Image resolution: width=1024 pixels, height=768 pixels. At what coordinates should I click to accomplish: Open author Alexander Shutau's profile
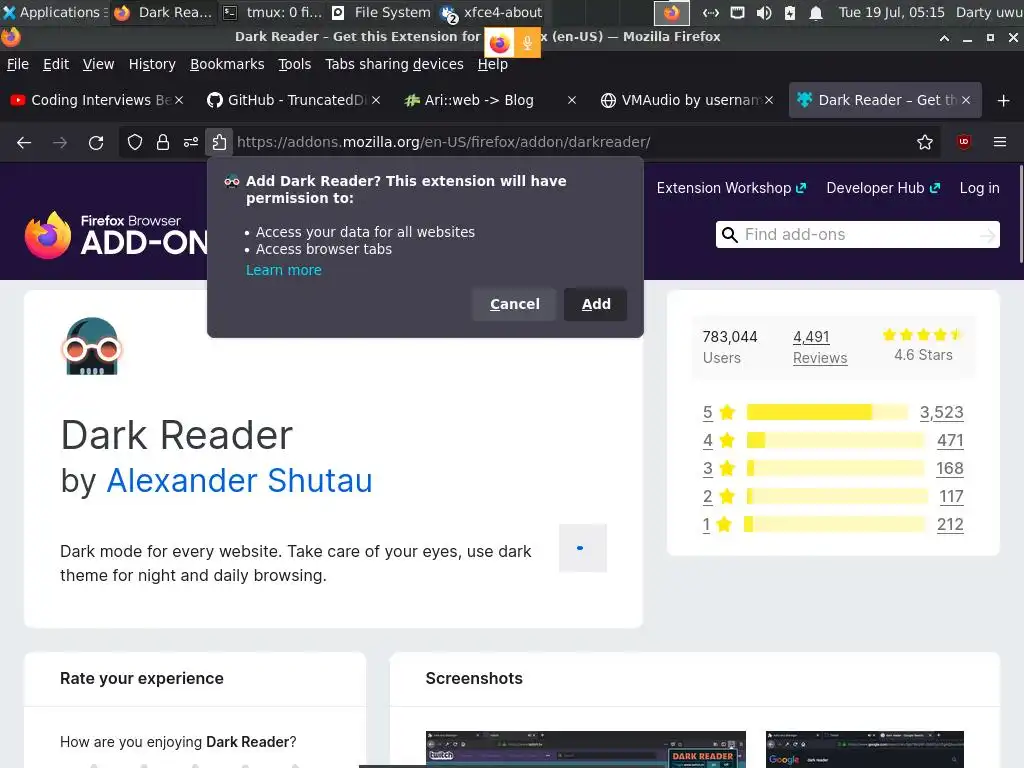pos(239,481)
